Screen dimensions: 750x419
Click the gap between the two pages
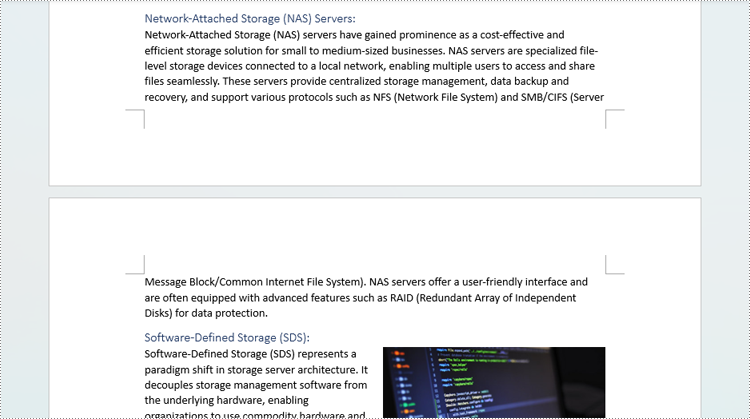375,192
